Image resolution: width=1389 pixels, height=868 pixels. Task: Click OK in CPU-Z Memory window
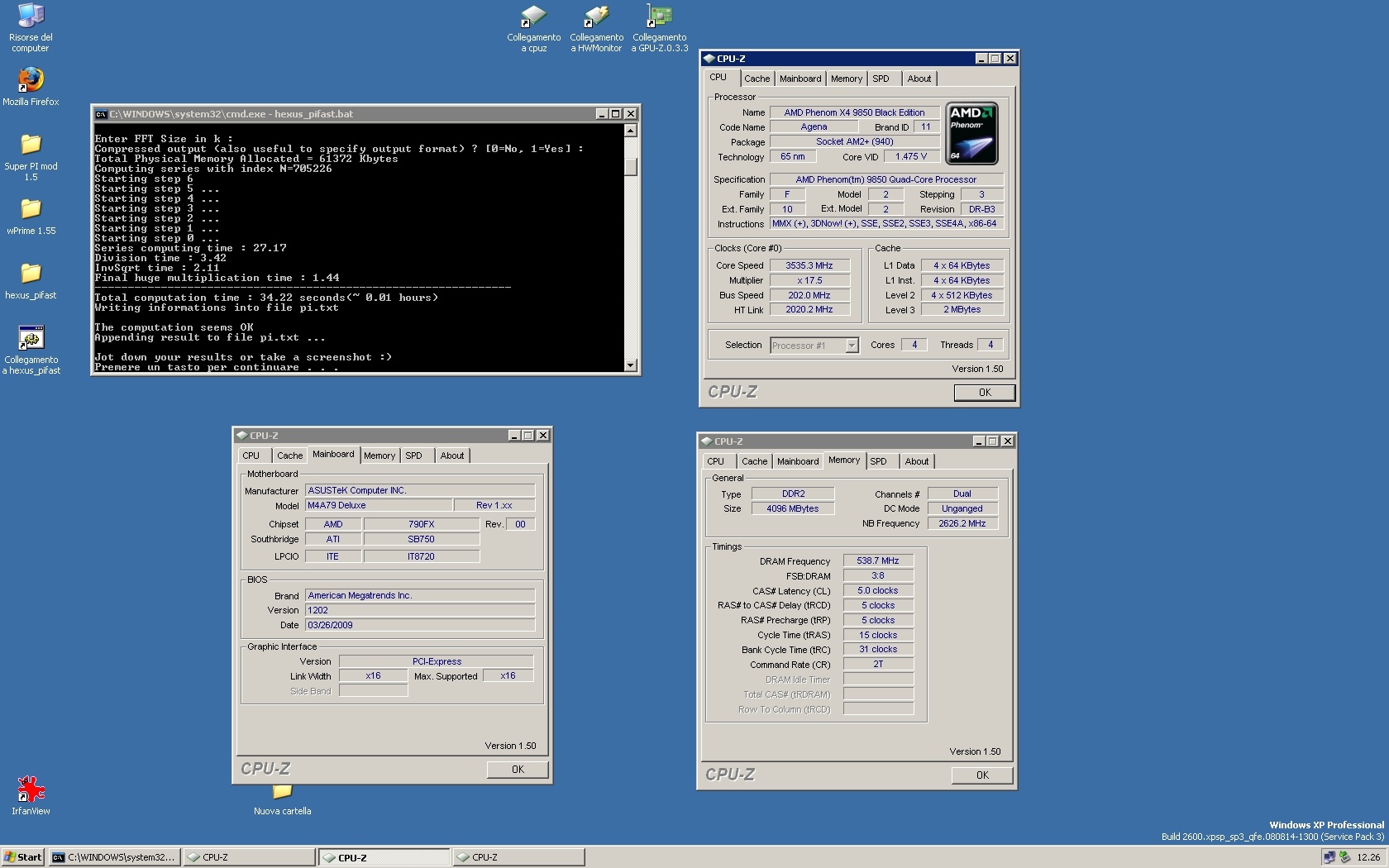tap(982, 775)
